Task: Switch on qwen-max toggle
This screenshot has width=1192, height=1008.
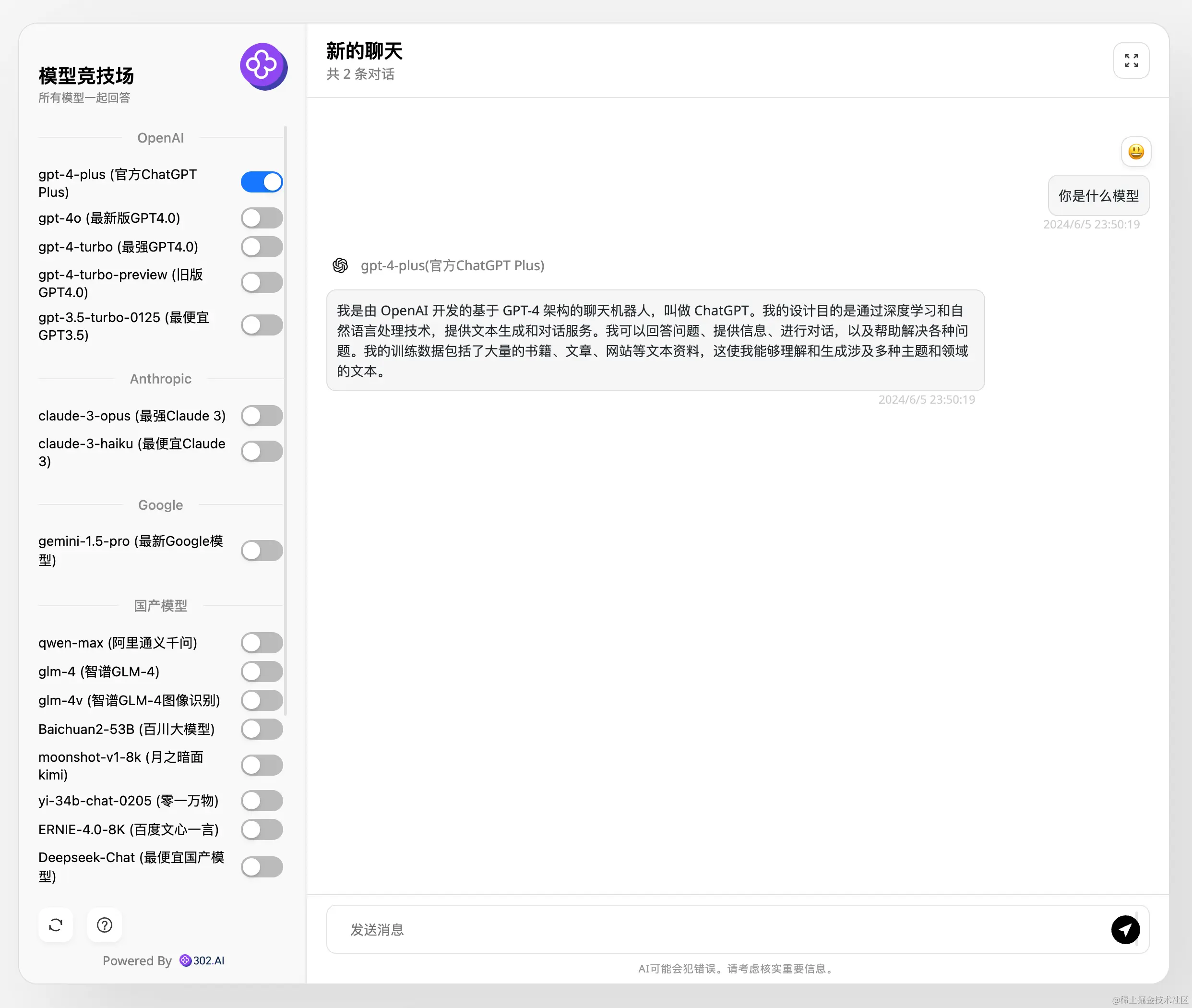Action: pos(262,643)
